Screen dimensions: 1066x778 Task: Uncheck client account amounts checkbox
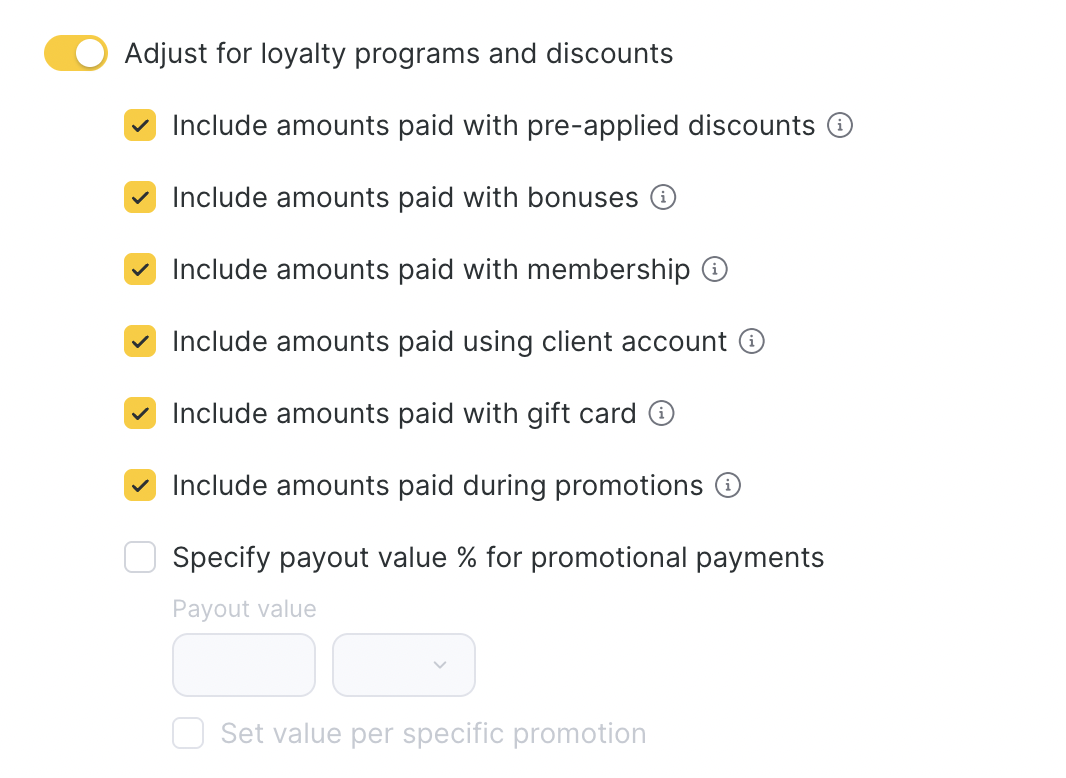(140, 342)
